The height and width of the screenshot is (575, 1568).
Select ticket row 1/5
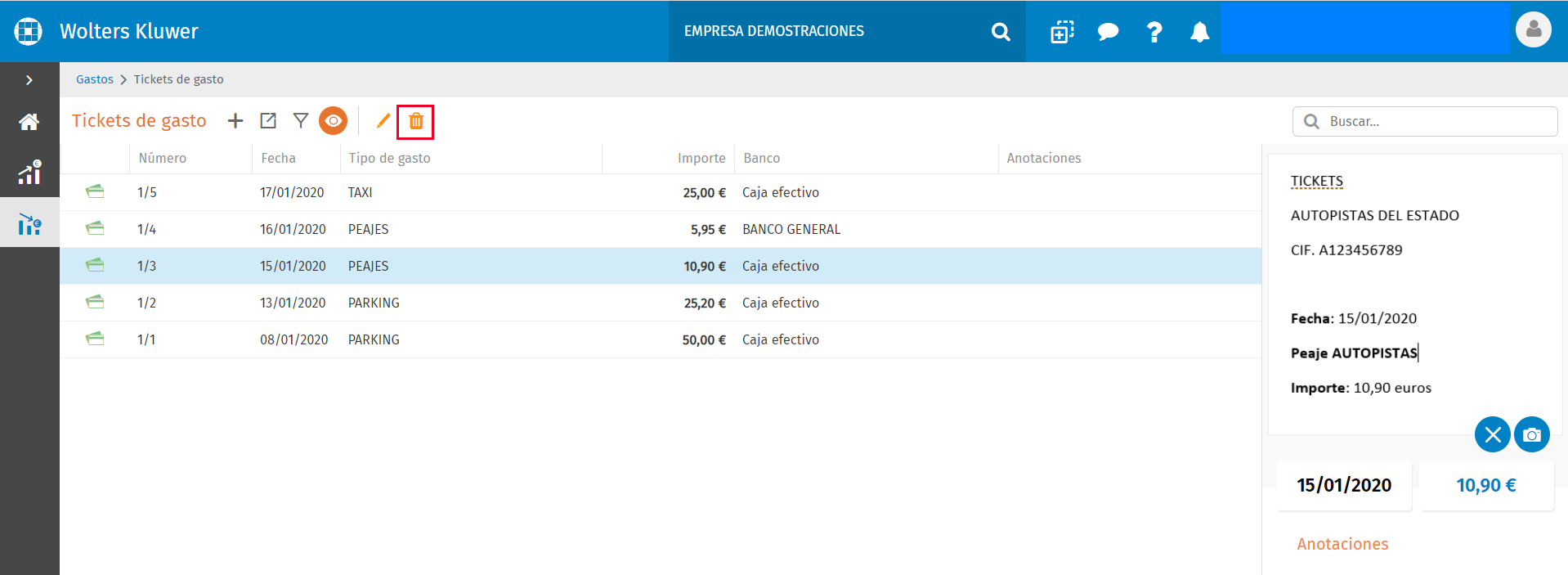point(661,192)
